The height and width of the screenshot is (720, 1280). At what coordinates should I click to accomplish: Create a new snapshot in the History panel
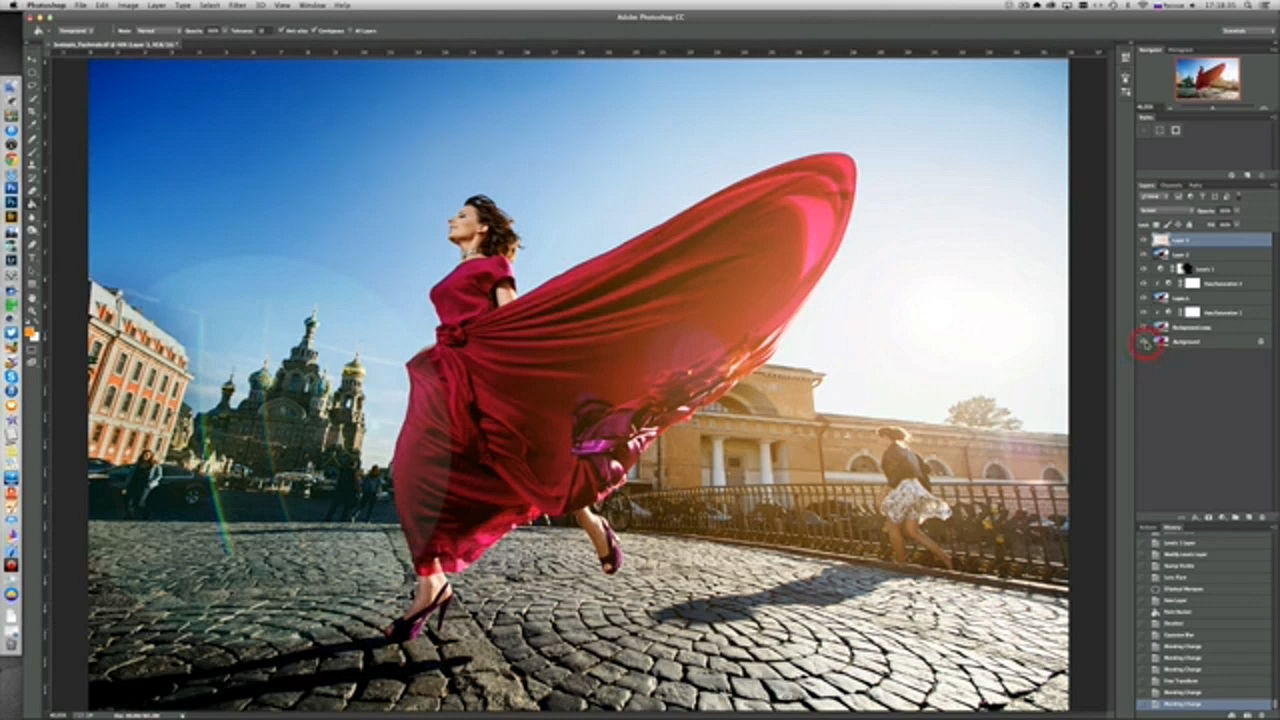coord(1246,713)
